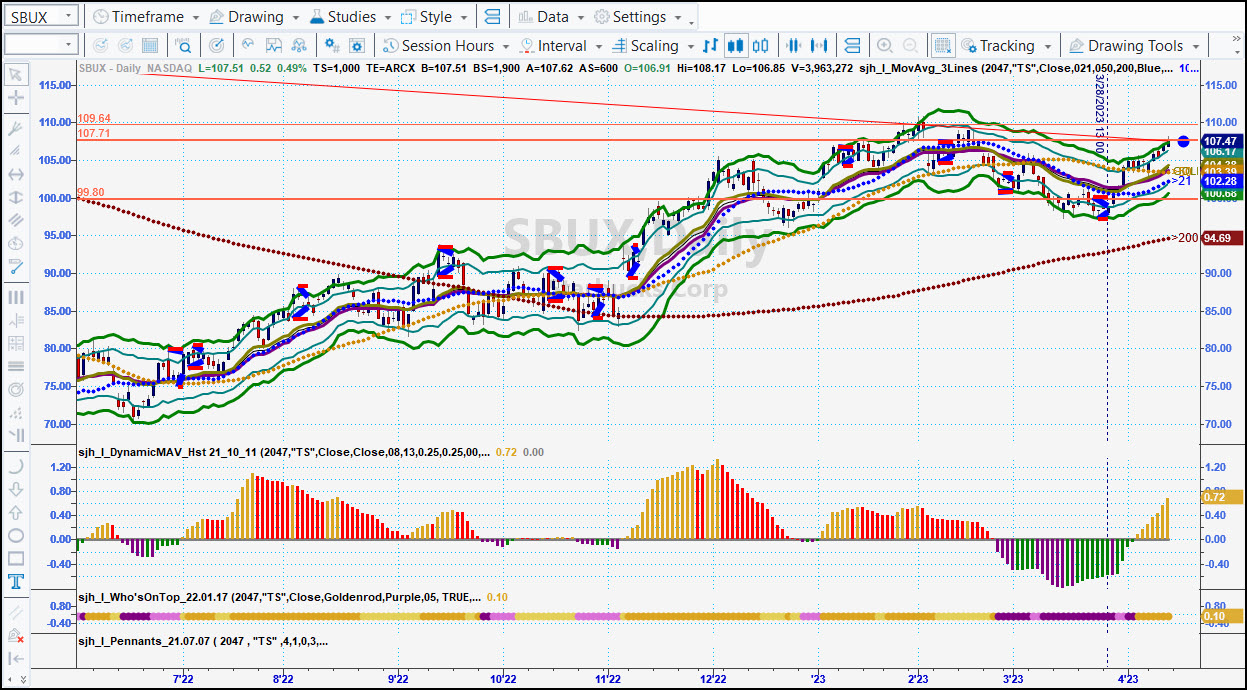Select the ellipse drawing tool

tap(16, 535)
